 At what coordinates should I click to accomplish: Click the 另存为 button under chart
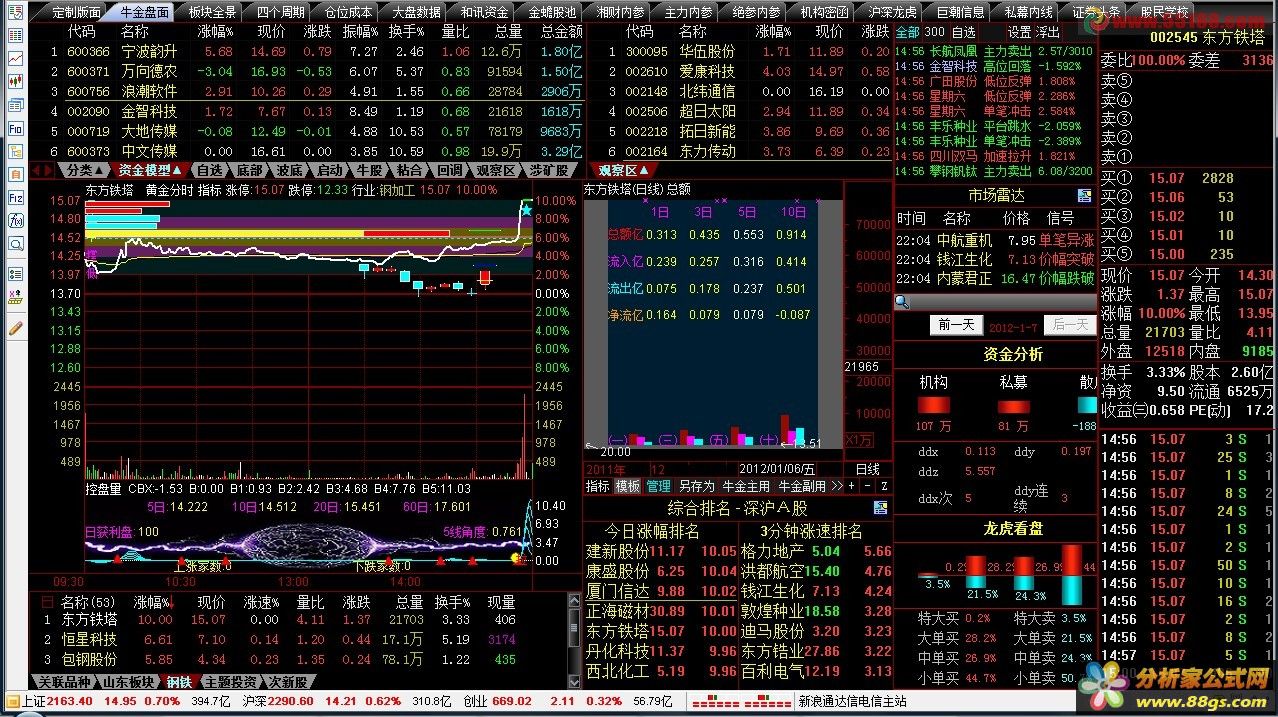coord(696,486)
